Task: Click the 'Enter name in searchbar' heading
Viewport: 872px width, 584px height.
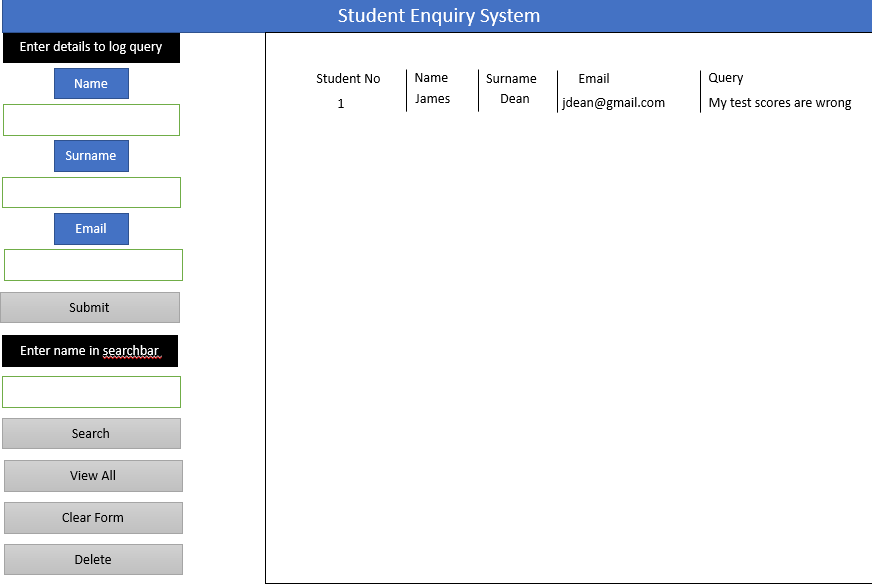Action: [90, 351]
